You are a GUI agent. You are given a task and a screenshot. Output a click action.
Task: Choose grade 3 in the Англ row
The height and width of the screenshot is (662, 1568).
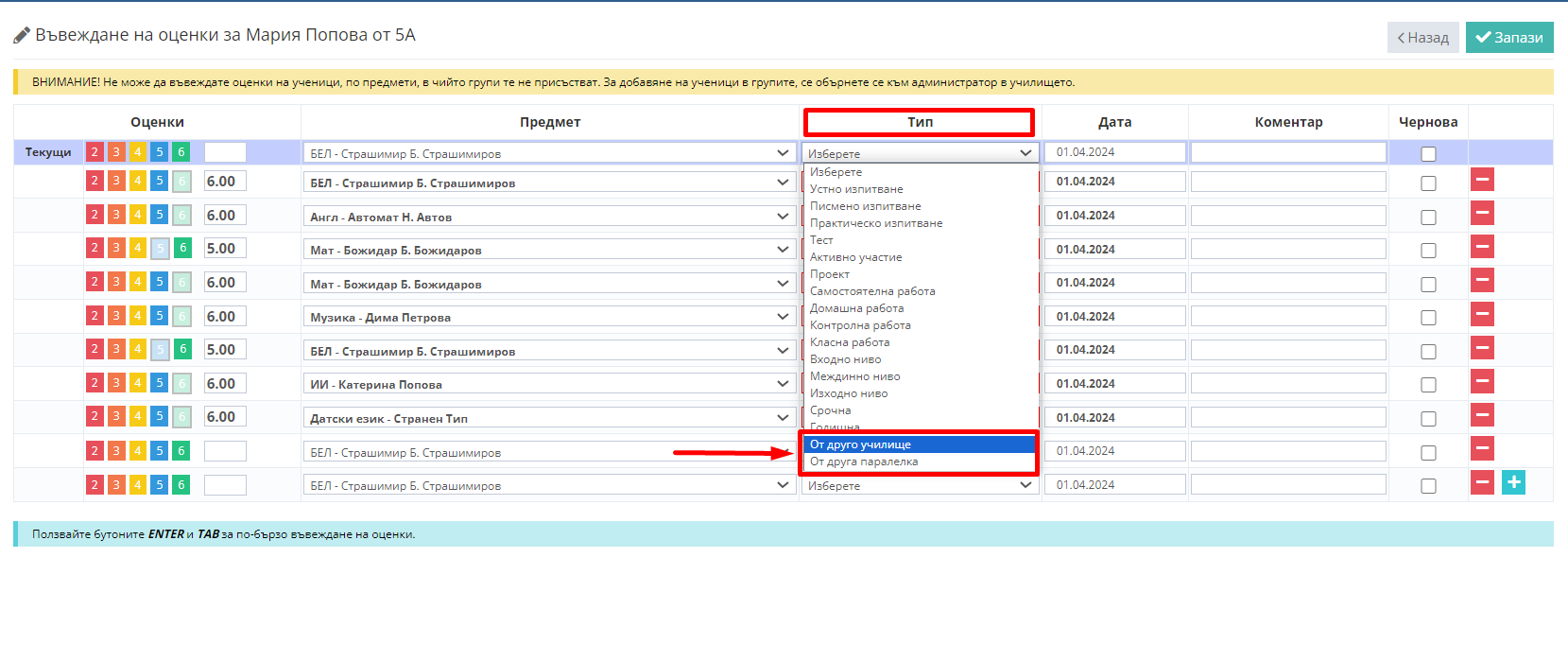pos(116,216)
